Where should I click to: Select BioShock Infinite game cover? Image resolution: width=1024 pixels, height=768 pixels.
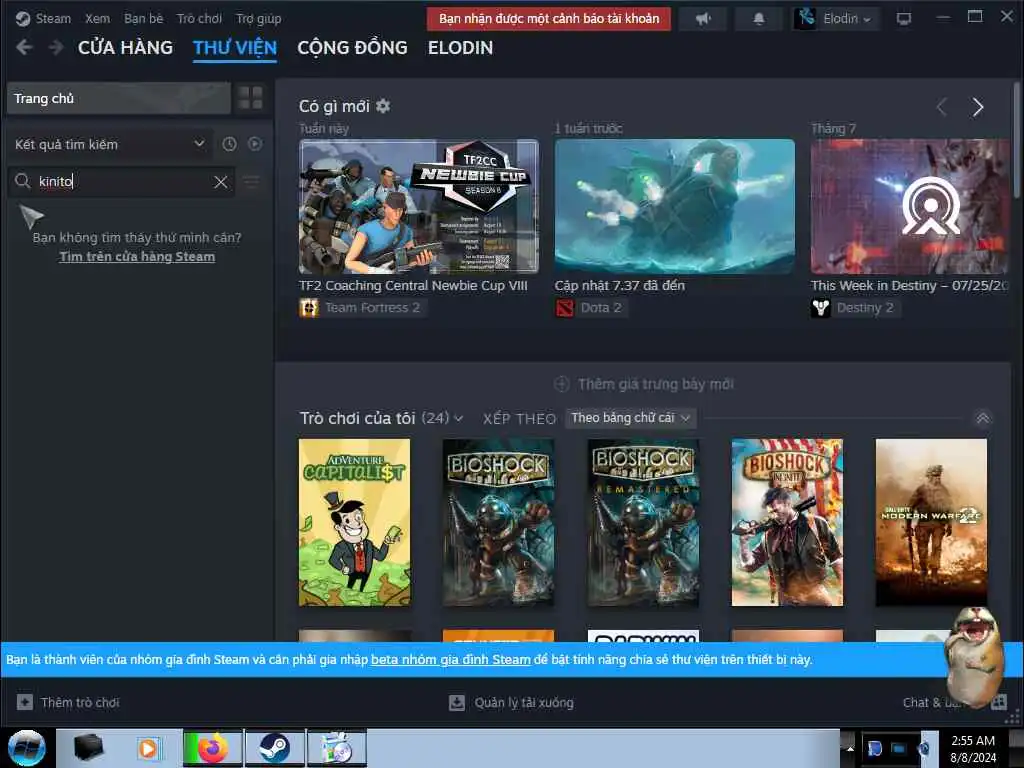pos(787,522)
